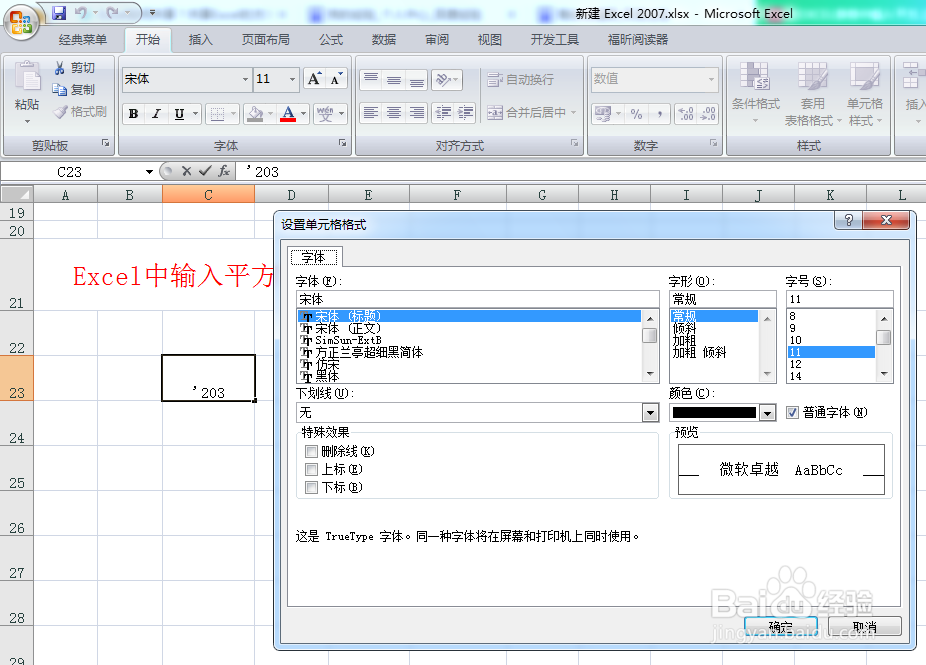
Task: Click the 自动换行 wrap text button
Action: [x=520, y=79]
